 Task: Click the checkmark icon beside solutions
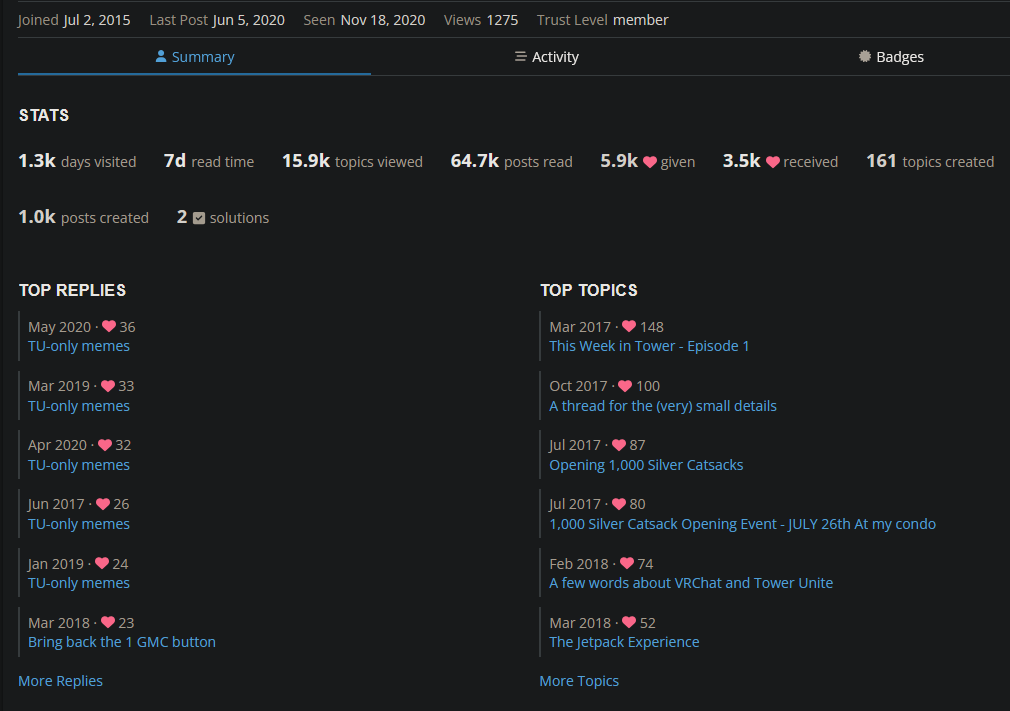(x=199, y=218)
